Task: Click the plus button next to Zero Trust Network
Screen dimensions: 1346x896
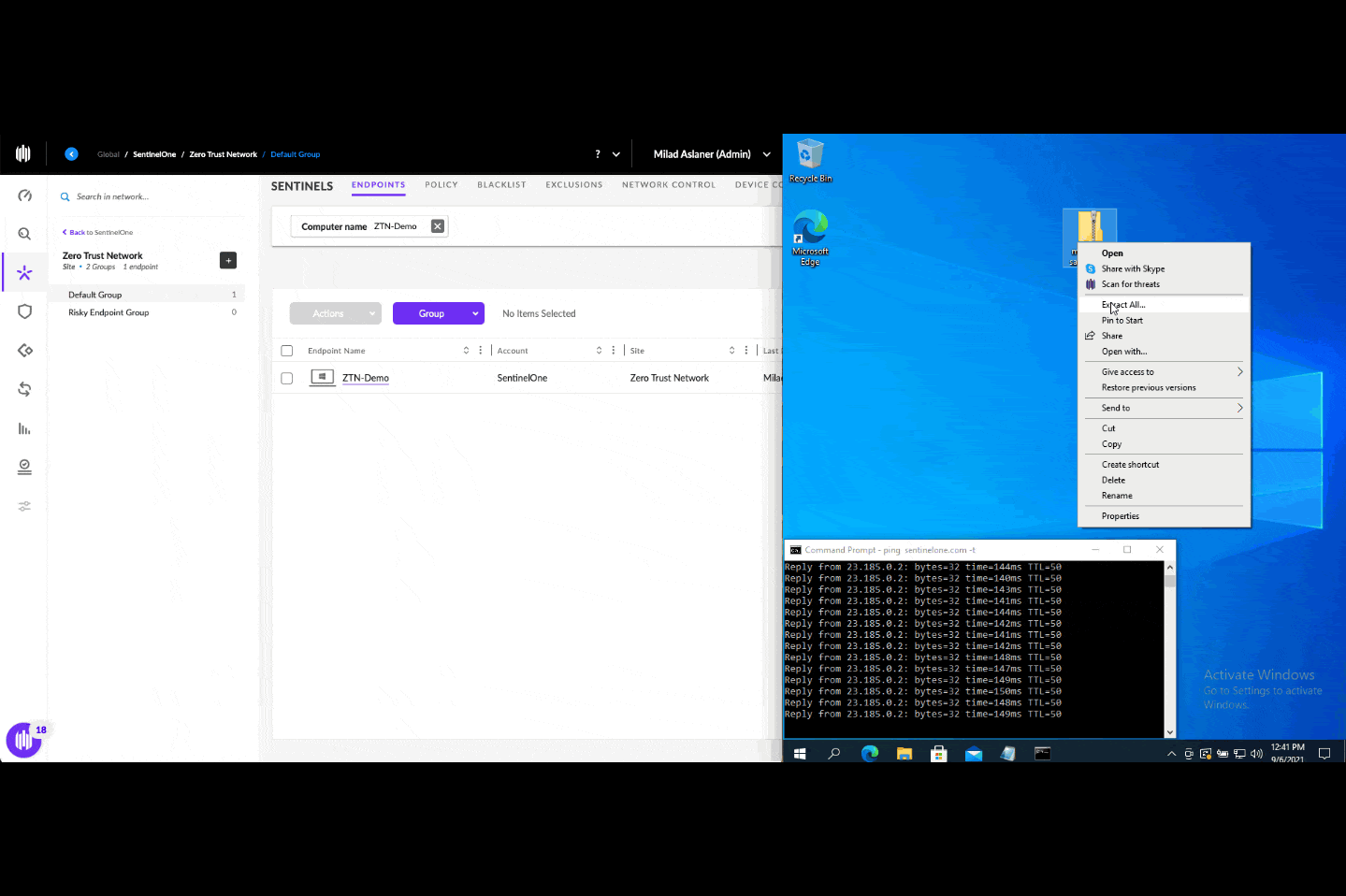Action: coord(228,261)
